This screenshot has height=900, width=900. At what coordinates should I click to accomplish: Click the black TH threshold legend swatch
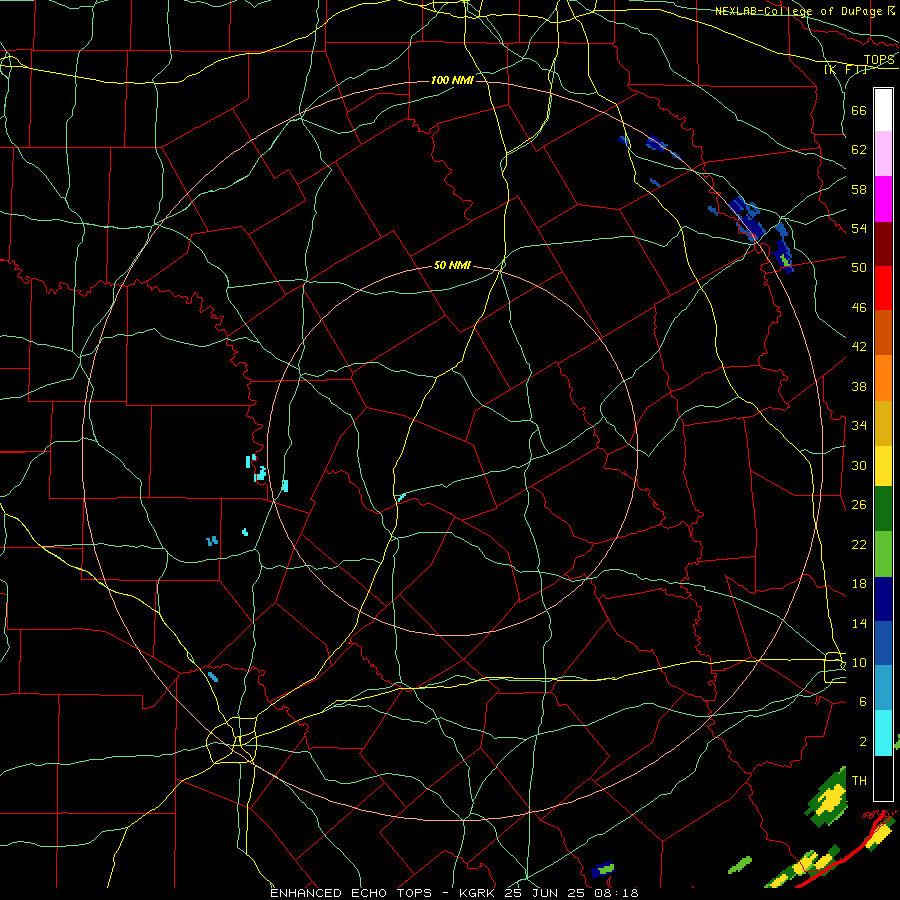pyautogui.click(x=883, y=778)
